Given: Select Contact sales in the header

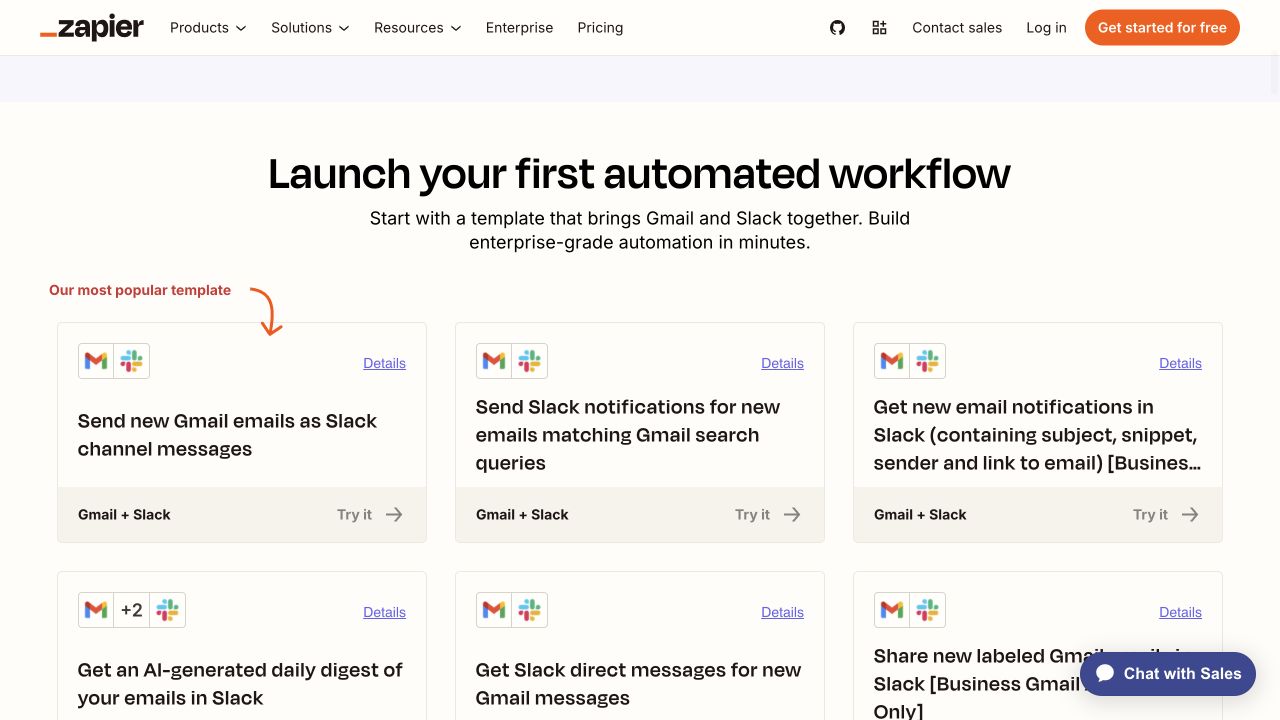Looking at the screenshot, I should click(x=957, y=28).
